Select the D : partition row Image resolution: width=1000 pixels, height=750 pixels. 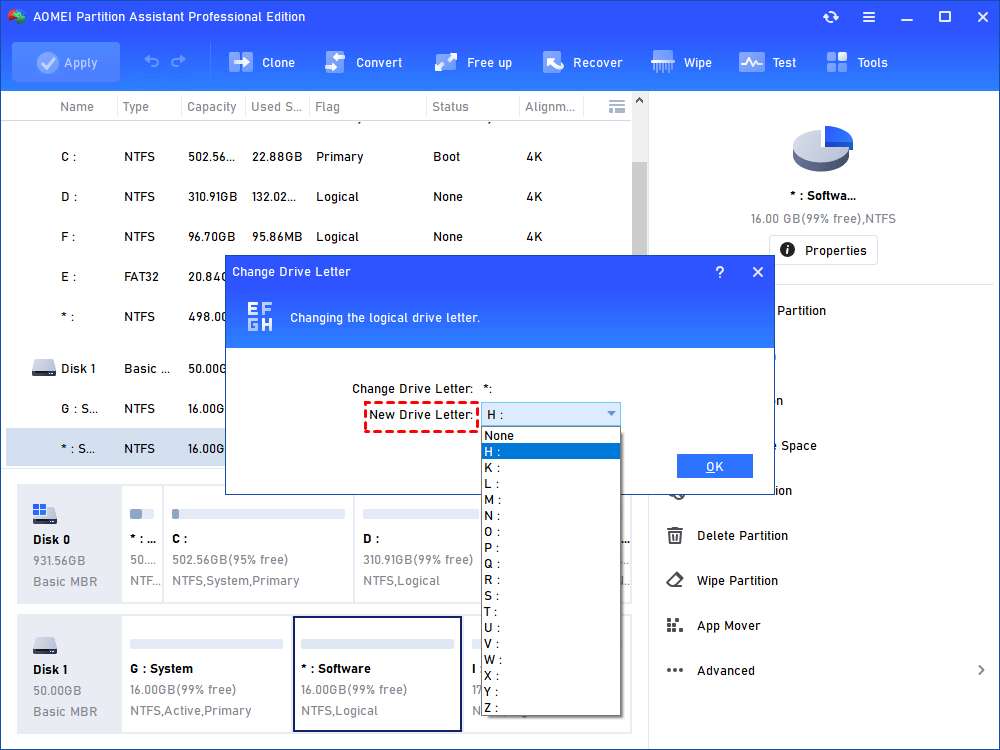point(319,196)
